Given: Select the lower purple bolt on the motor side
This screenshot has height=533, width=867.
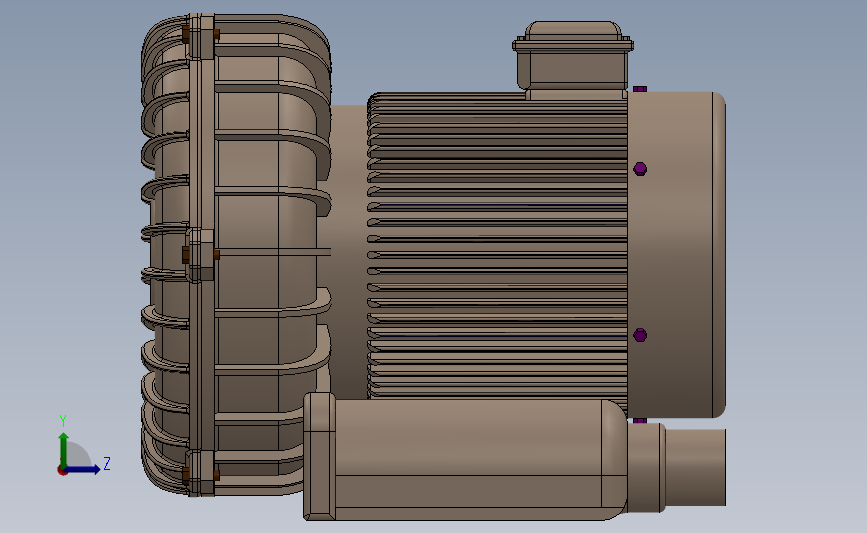Looking at the screenshot, I should coord(640,335).
